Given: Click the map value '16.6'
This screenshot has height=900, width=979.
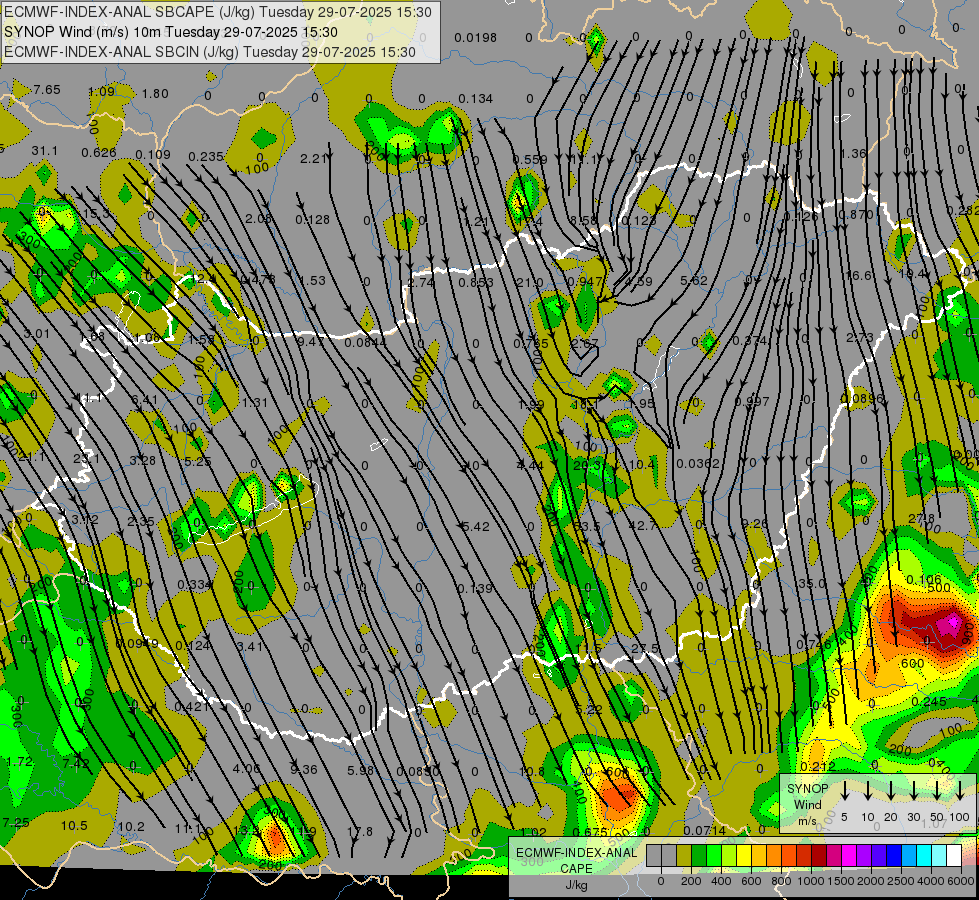Looking at the screenshot, I should (858, 275).
